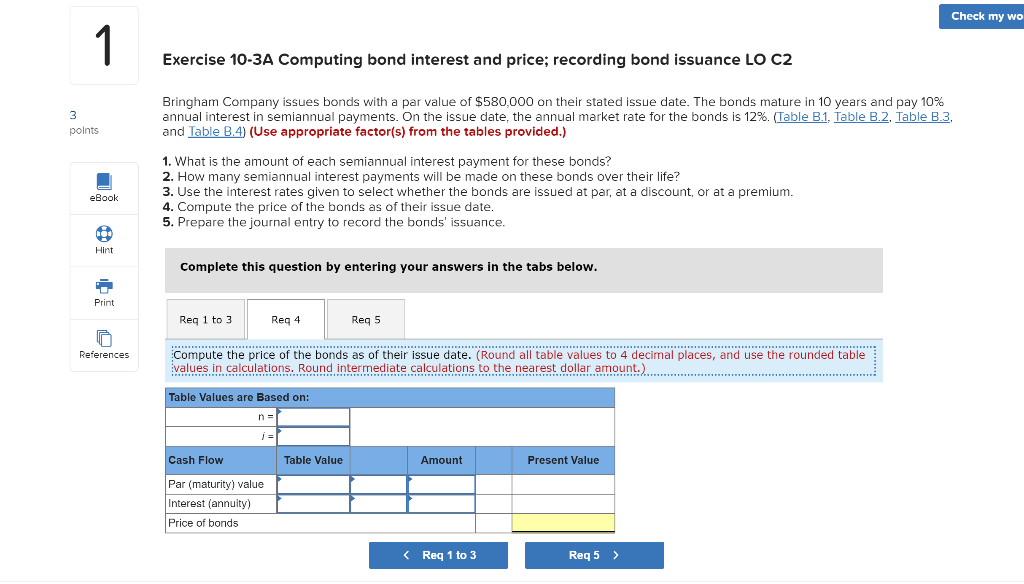Switch to the Req 1 to 3 tab
Image resolution: width=1024 pixels, height=584 pixels.
[x=206, y=319]
